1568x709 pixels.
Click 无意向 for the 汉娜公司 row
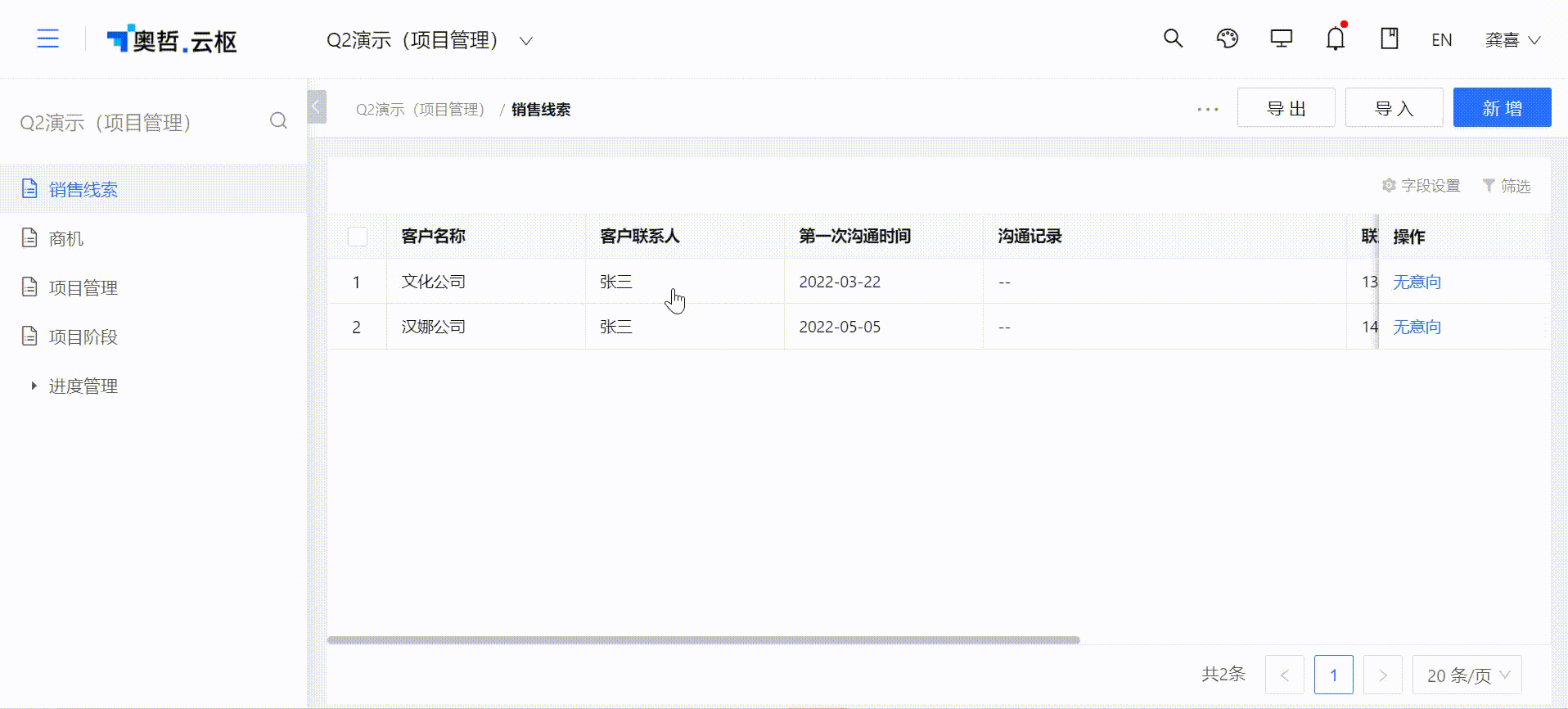pos(1417,327)
